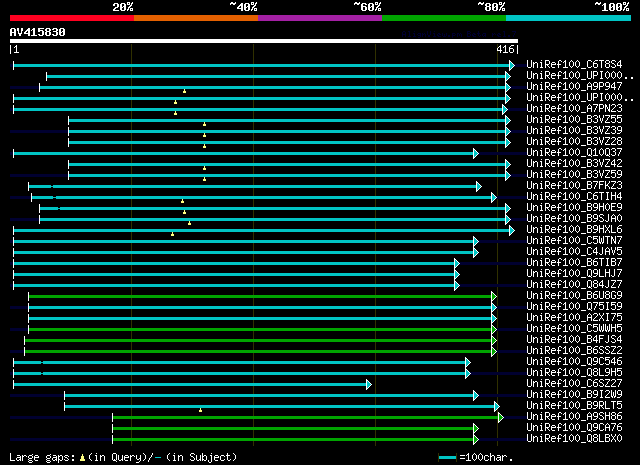Click the ~80% legend label

(x=491, y=7)
